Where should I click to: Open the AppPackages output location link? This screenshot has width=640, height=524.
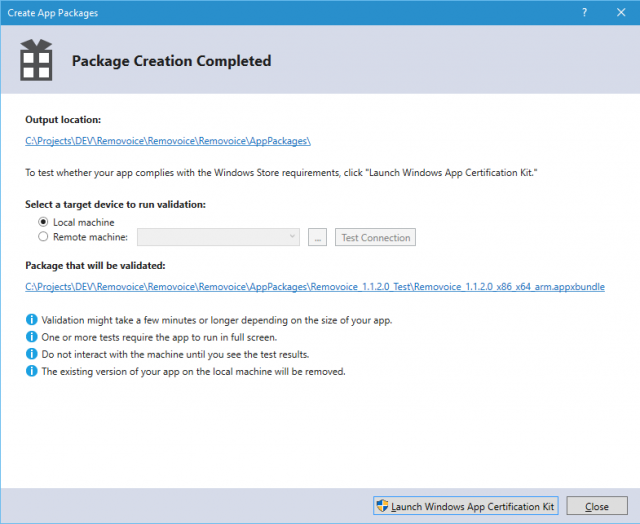pyautogui.click(x=168, y=141)
